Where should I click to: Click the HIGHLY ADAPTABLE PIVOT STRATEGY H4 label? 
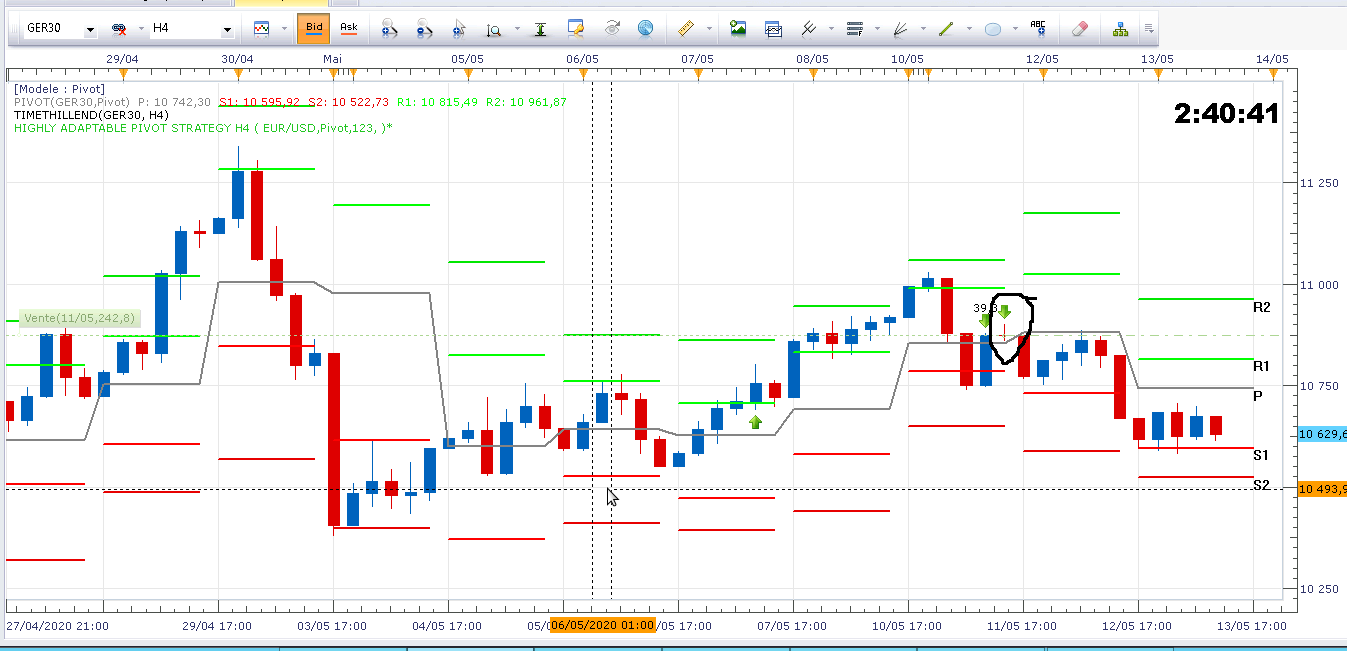[203, 128]
